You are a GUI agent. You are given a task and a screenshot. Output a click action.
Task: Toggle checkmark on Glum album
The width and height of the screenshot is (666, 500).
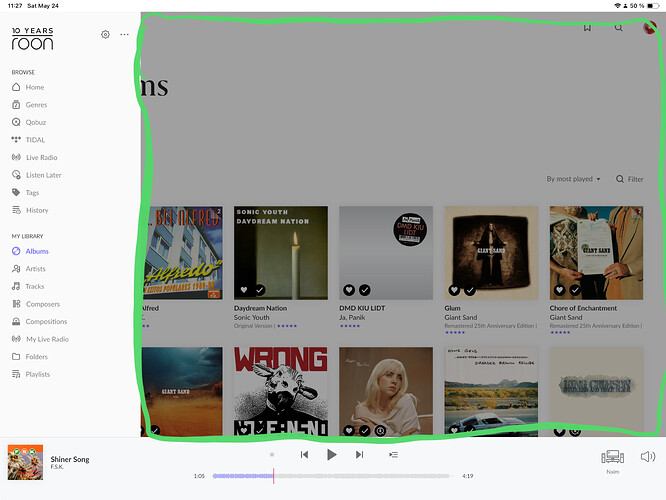(470, 290)
